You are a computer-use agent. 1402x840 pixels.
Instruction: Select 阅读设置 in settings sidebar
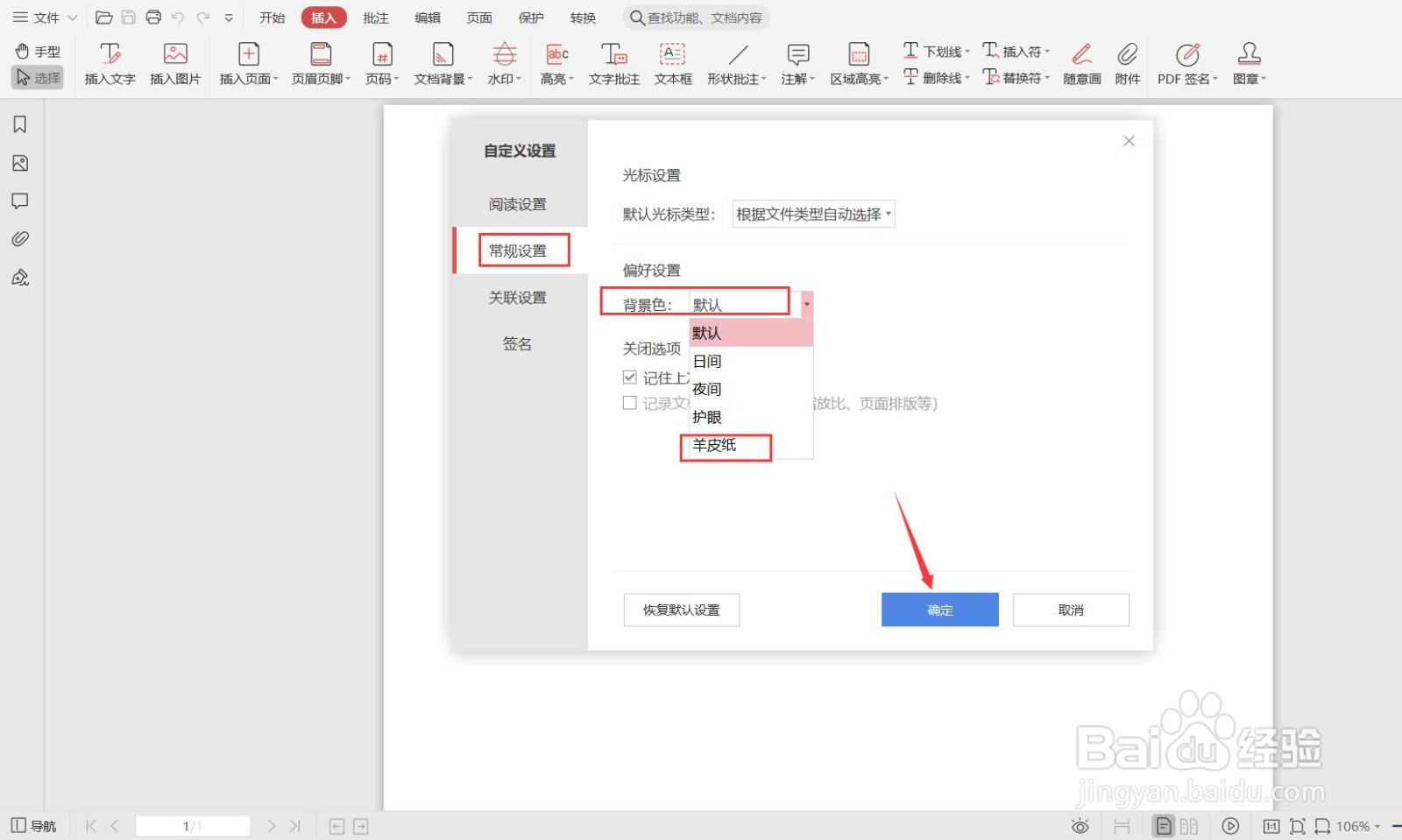518,204
